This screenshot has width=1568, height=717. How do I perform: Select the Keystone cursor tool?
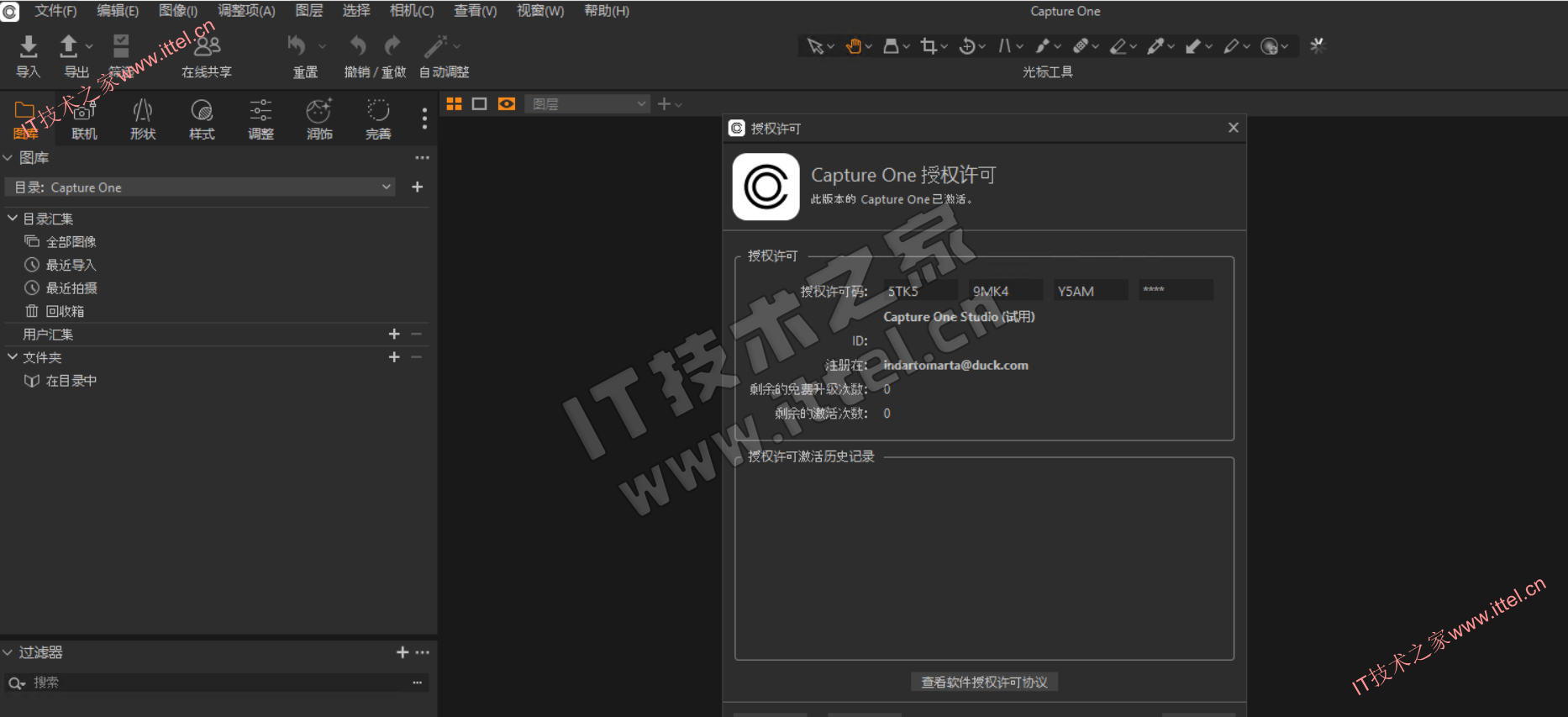1004,46
